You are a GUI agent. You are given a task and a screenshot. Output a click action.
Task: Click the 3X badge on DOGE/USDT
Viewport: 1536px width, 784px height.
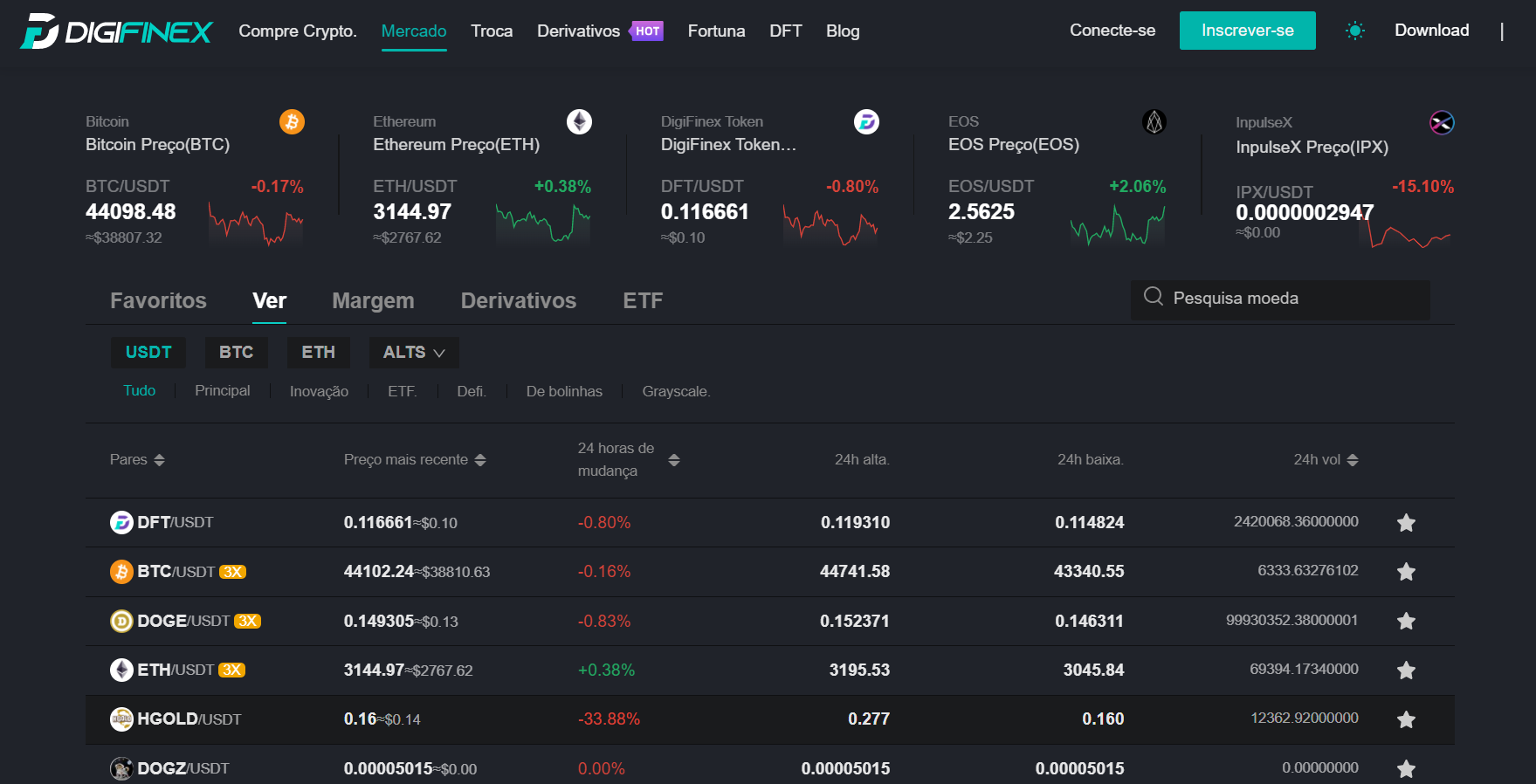[x=248, y=621]
